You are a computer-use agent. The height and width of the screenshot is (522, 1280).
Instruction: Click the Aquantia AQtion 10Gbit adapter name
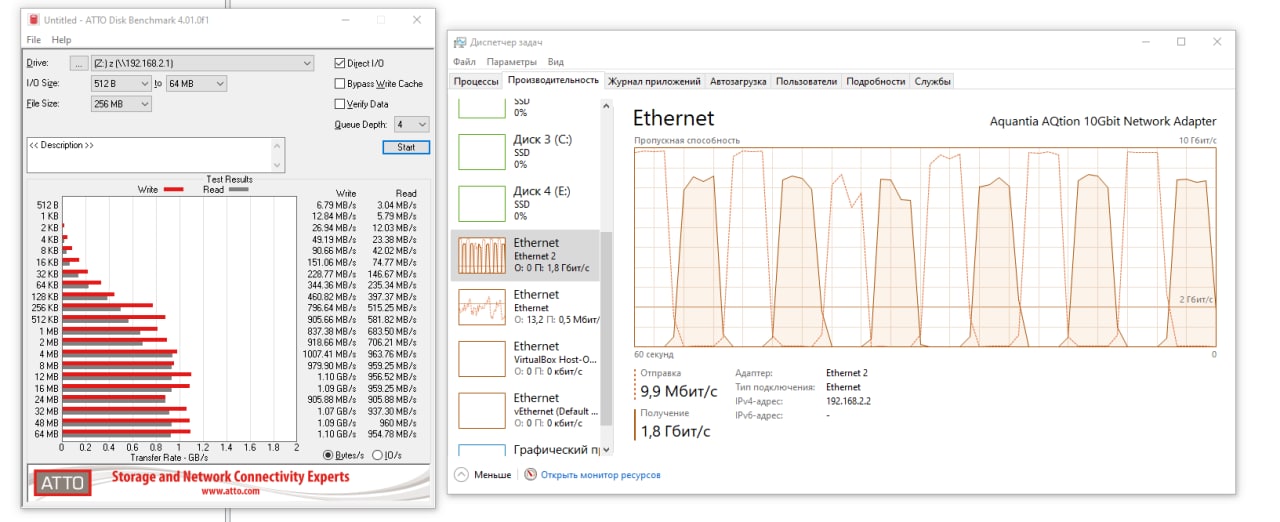coord(1103,121)
